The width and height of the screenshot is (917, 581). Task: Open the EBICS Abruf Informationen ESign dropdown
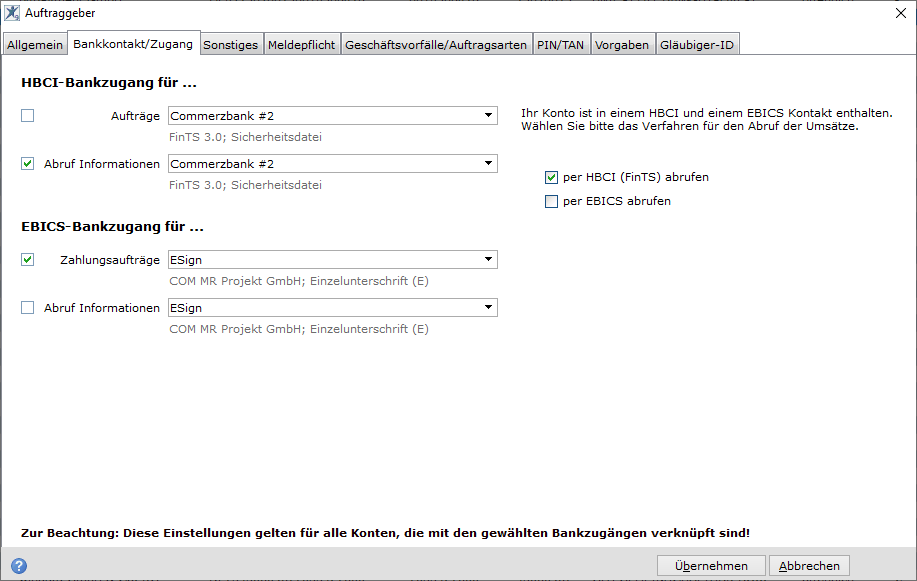(333, 308)
